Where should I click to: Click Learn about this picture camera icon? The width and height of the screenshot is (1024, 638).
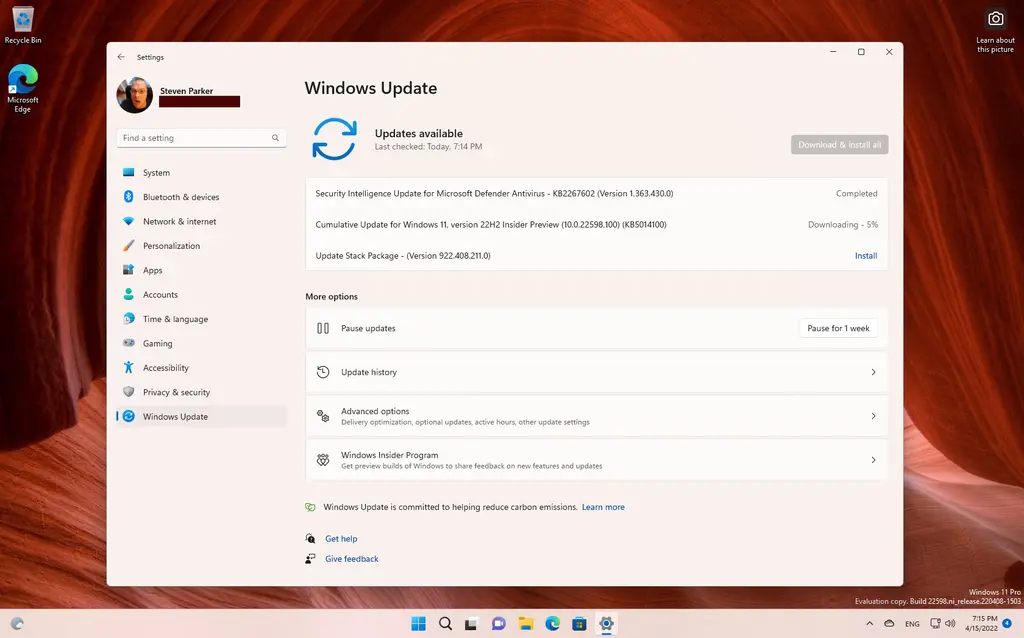tap(995, 19)
